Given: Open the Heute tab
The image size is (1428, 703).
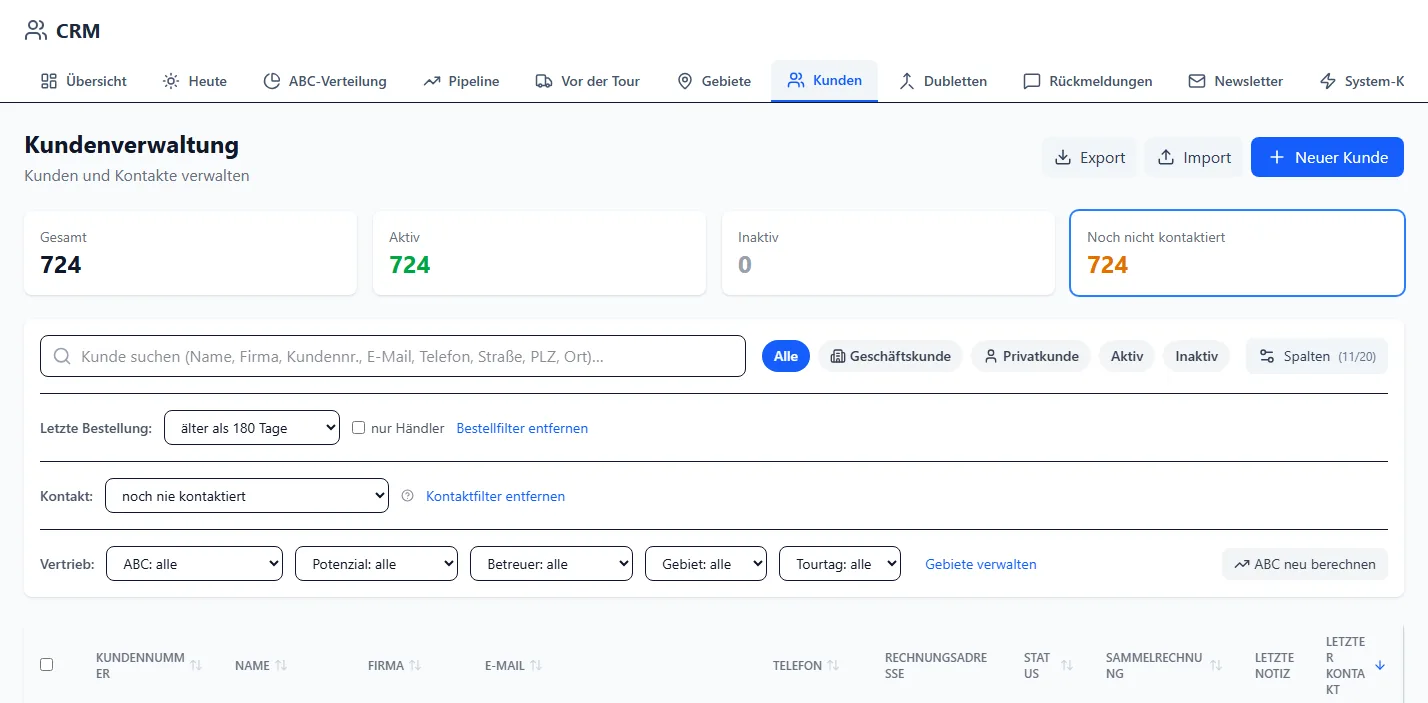Looking at the screenshot, I should 195,81.
